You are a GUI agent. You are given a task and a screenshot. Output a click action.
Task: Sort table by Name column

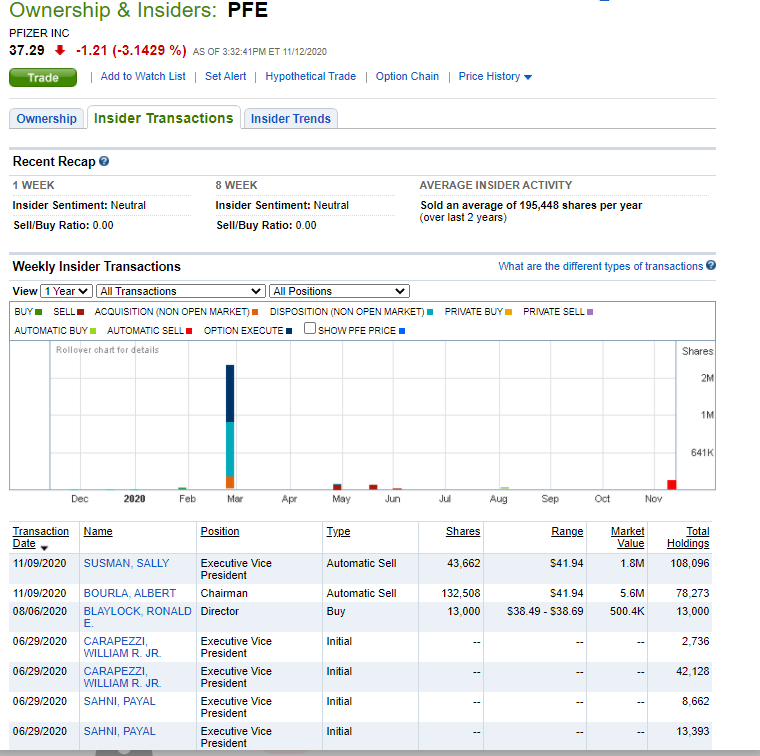(98, 531)
